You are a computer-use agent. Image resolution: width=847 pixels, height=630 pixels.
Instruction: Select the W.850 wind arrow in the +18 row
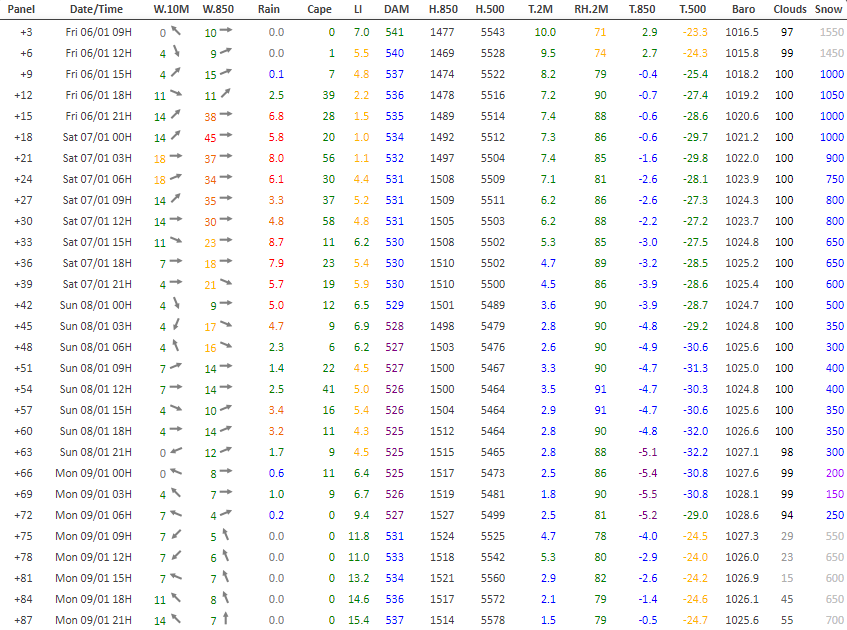(x=226, y=136)
